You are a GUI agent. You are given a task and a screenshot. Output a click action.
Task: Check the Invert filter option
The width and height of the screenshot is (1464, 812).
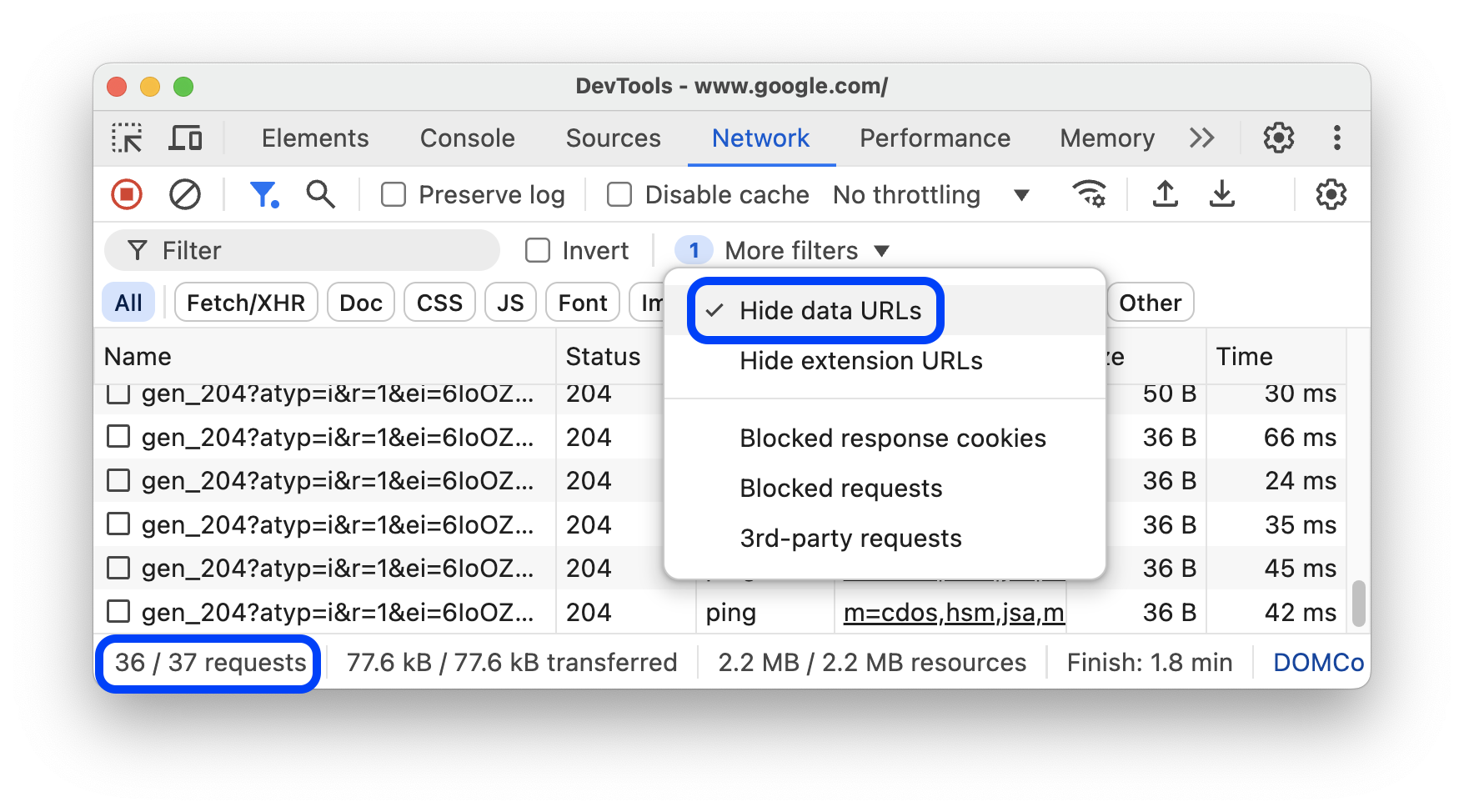click(539, 250)
